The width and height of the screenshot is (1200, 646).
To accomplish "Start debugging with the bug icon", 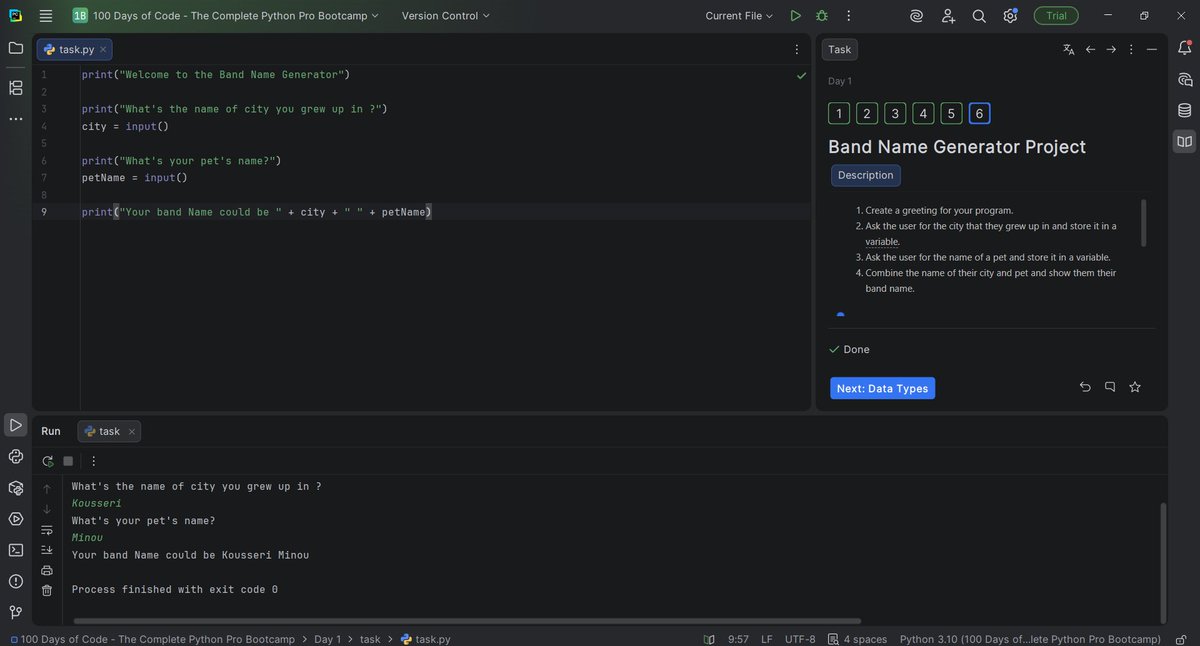I will [822, 16].
